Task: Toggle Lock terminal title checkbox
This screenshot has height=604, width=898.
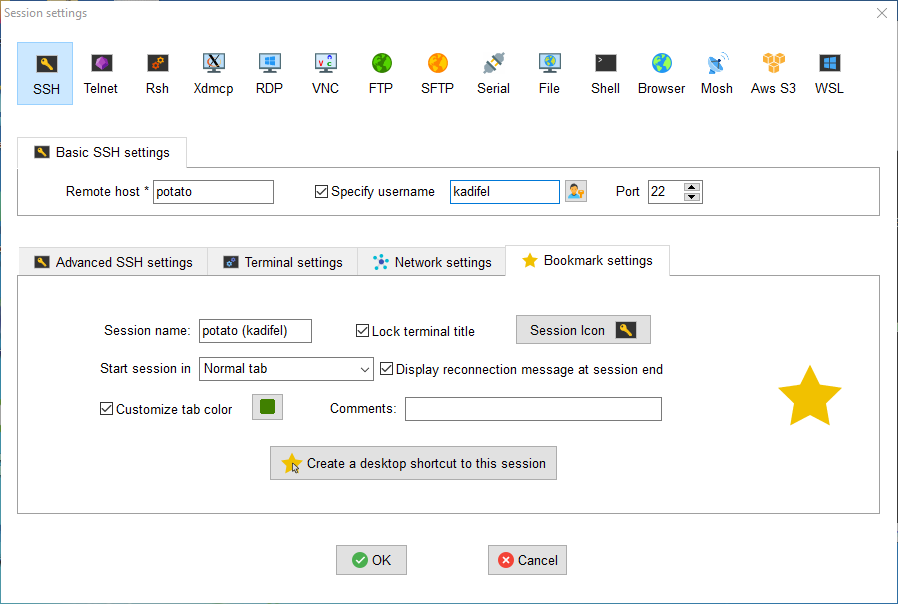Action: pyautogui.click(x=363, y=331)
